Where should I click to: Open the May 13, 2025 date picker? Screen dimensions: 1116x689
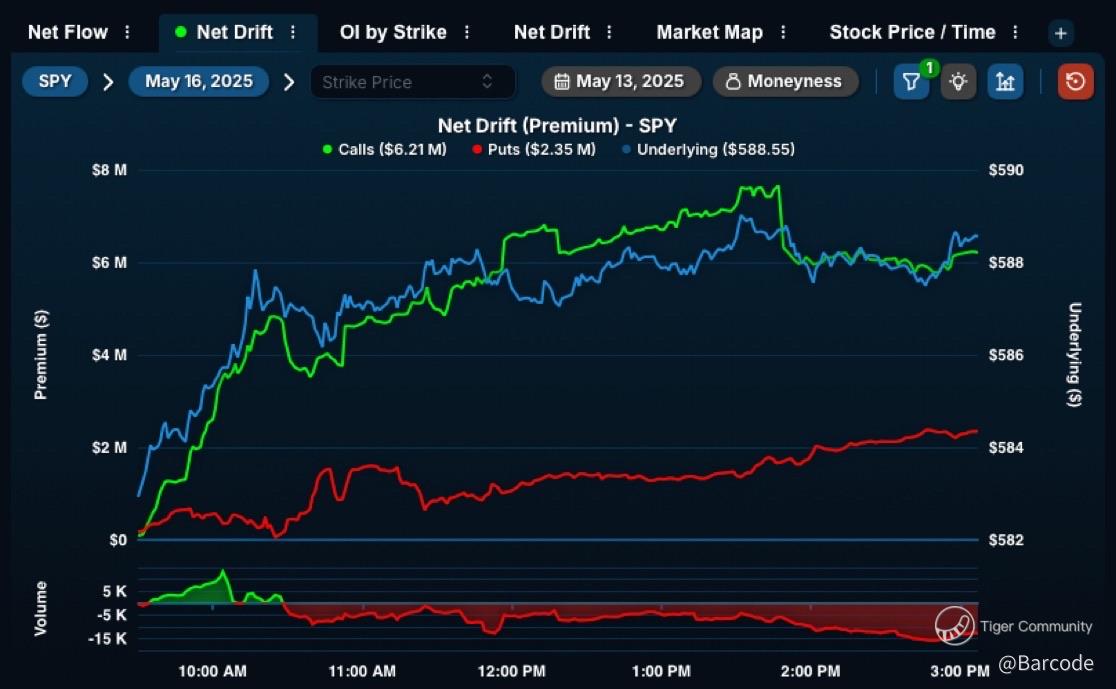619,82
